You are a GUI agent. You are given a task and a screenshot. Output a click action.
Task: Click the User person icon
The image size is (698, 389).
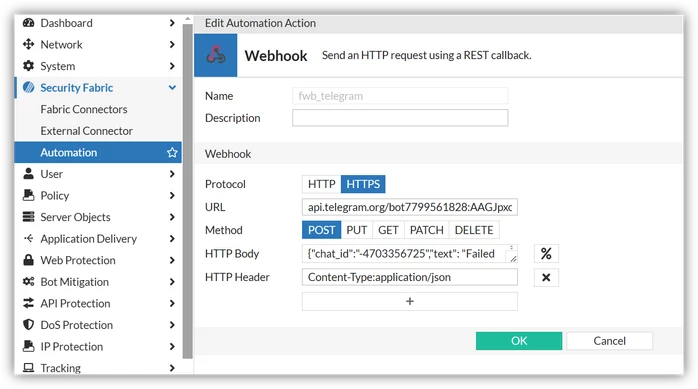[28, 174]
